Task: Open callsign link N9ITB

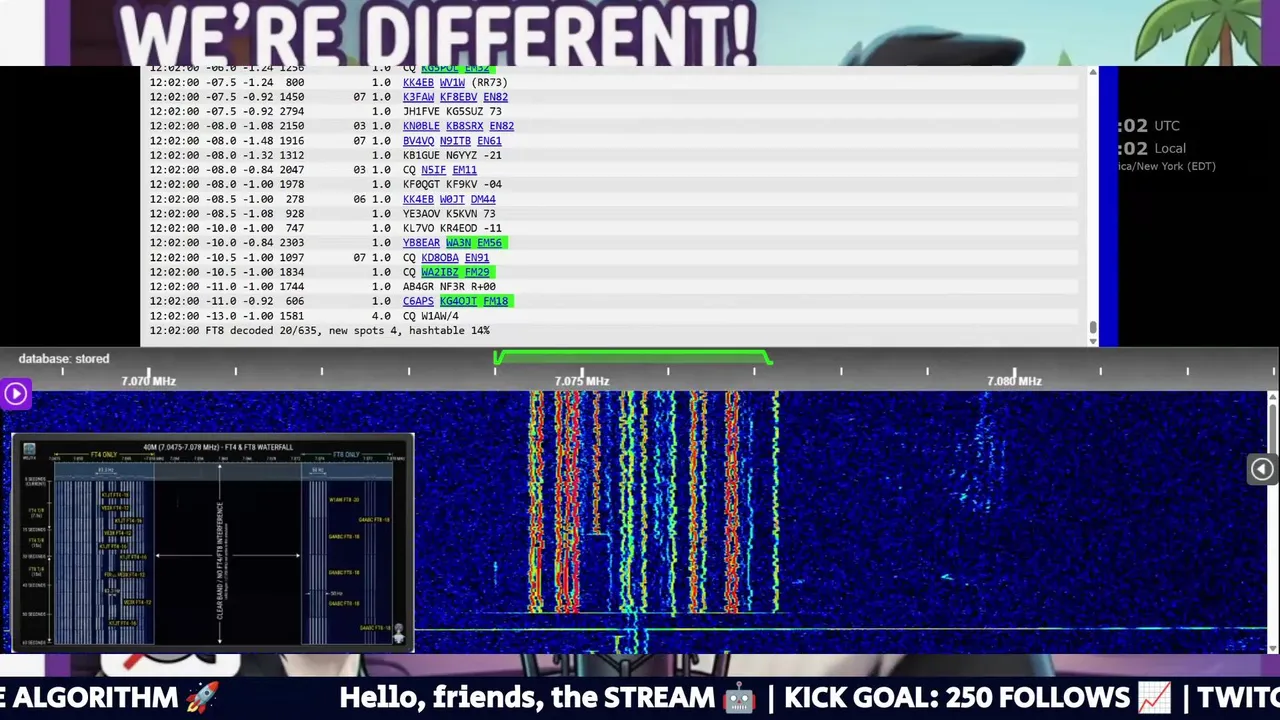Action: [x=455, y=141]
